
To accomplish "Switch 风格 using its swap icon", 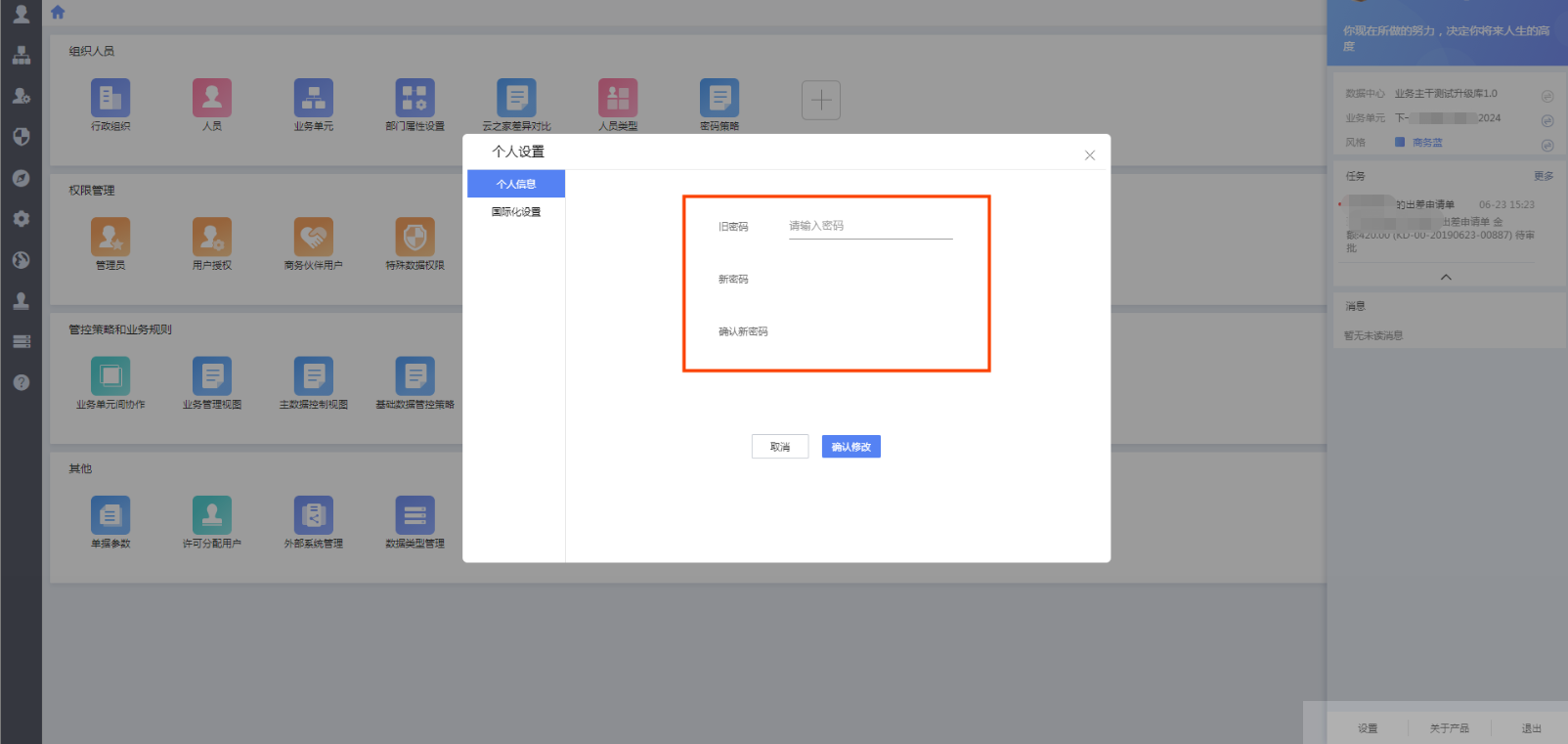I will point(1547,145).
